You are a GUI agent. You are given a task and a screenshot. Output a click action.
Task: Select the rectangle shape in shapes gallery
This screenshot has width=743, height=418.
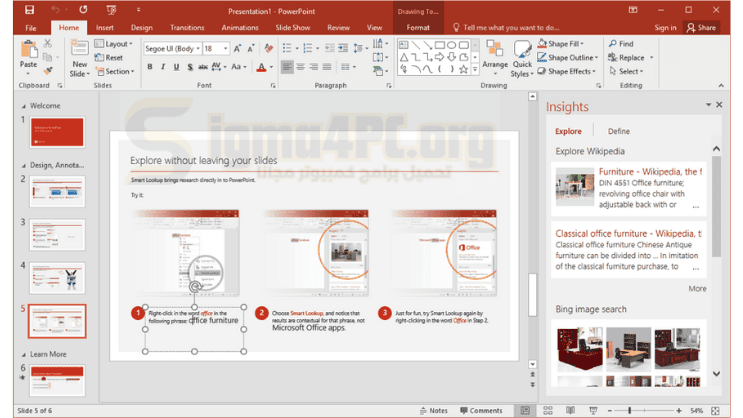click(440, 45)
